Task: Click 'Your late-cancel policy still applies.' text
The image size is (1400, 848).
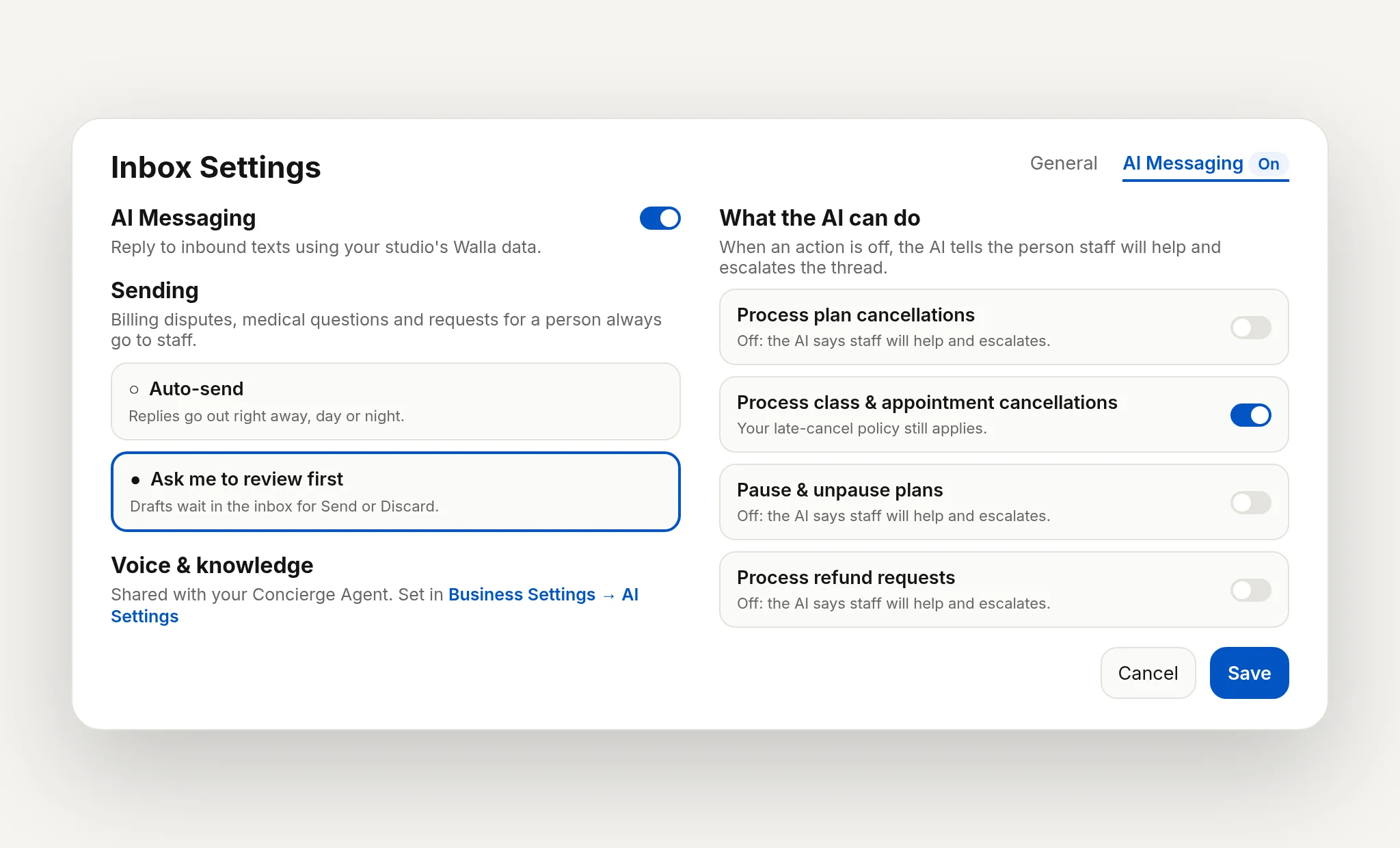Action: pos(861,429)
